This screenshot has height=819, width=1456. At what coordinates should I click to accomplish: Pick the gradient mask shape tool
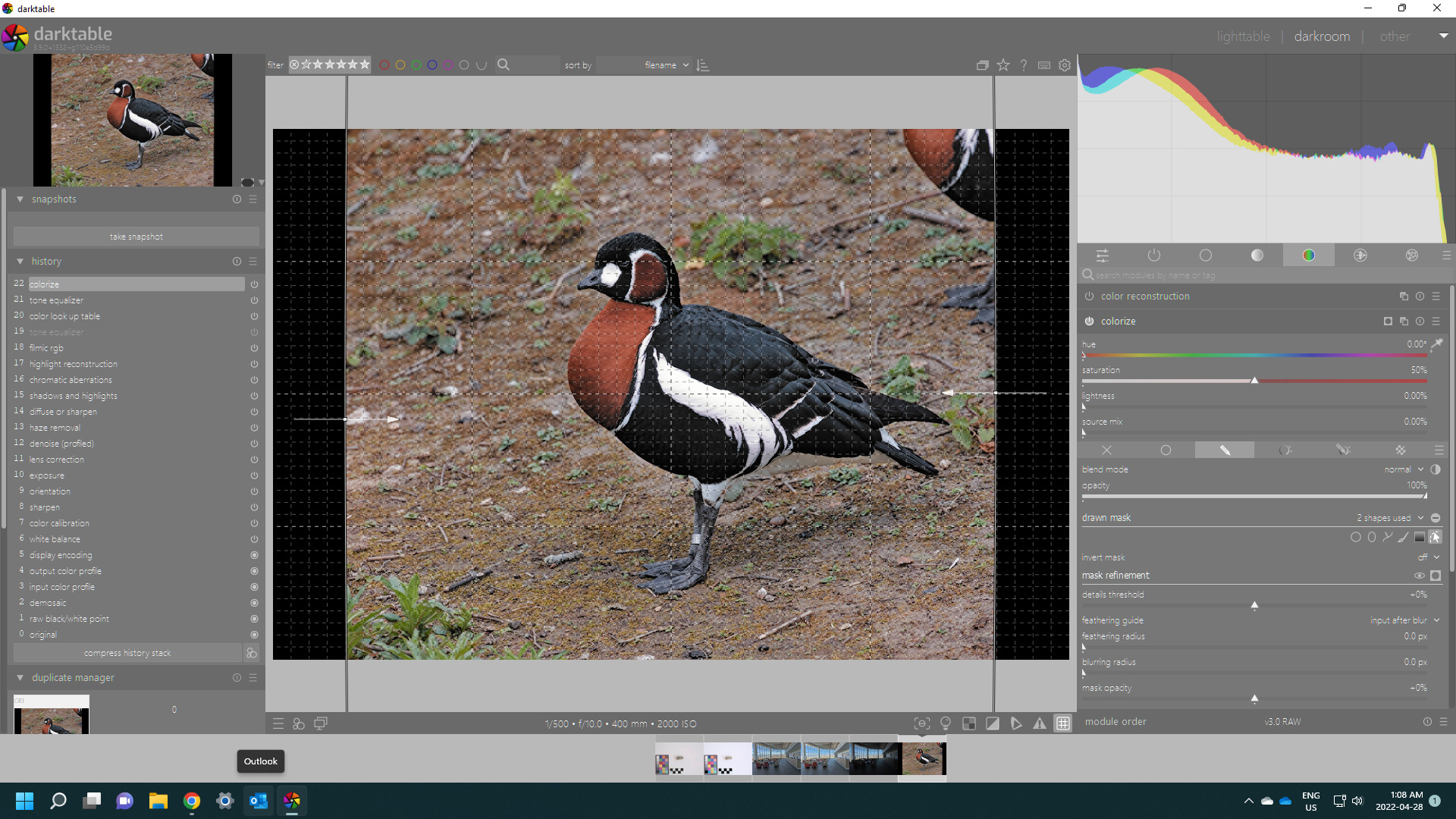point(1420,538)
